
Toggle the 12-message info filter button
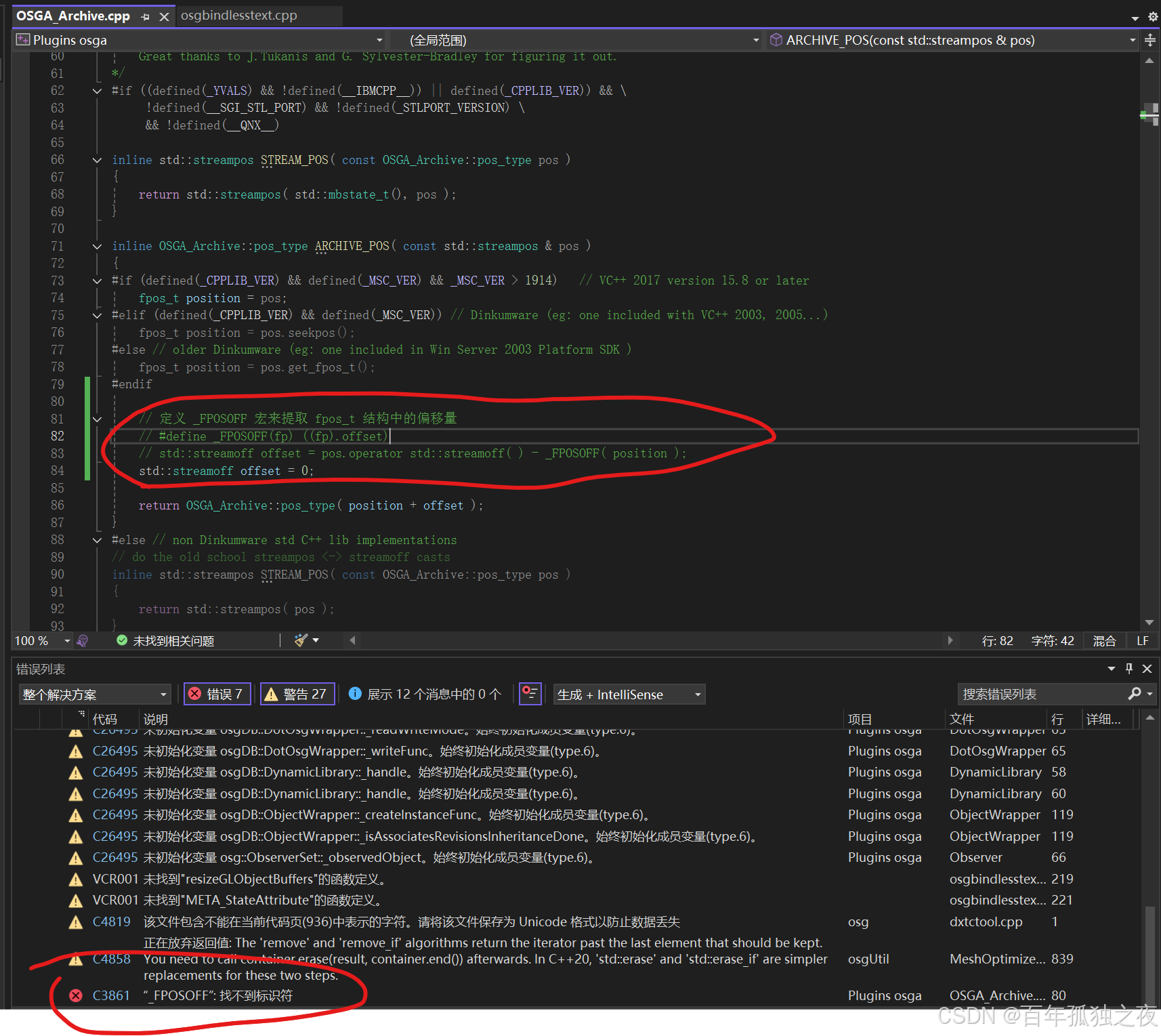[425, 693]
